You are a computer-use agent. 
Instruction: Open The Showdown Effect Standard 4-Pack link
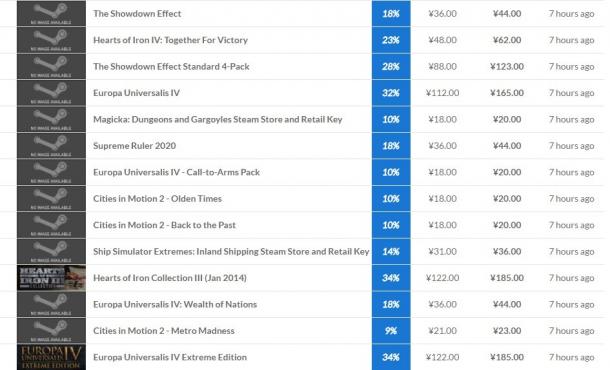coord(171,67)
